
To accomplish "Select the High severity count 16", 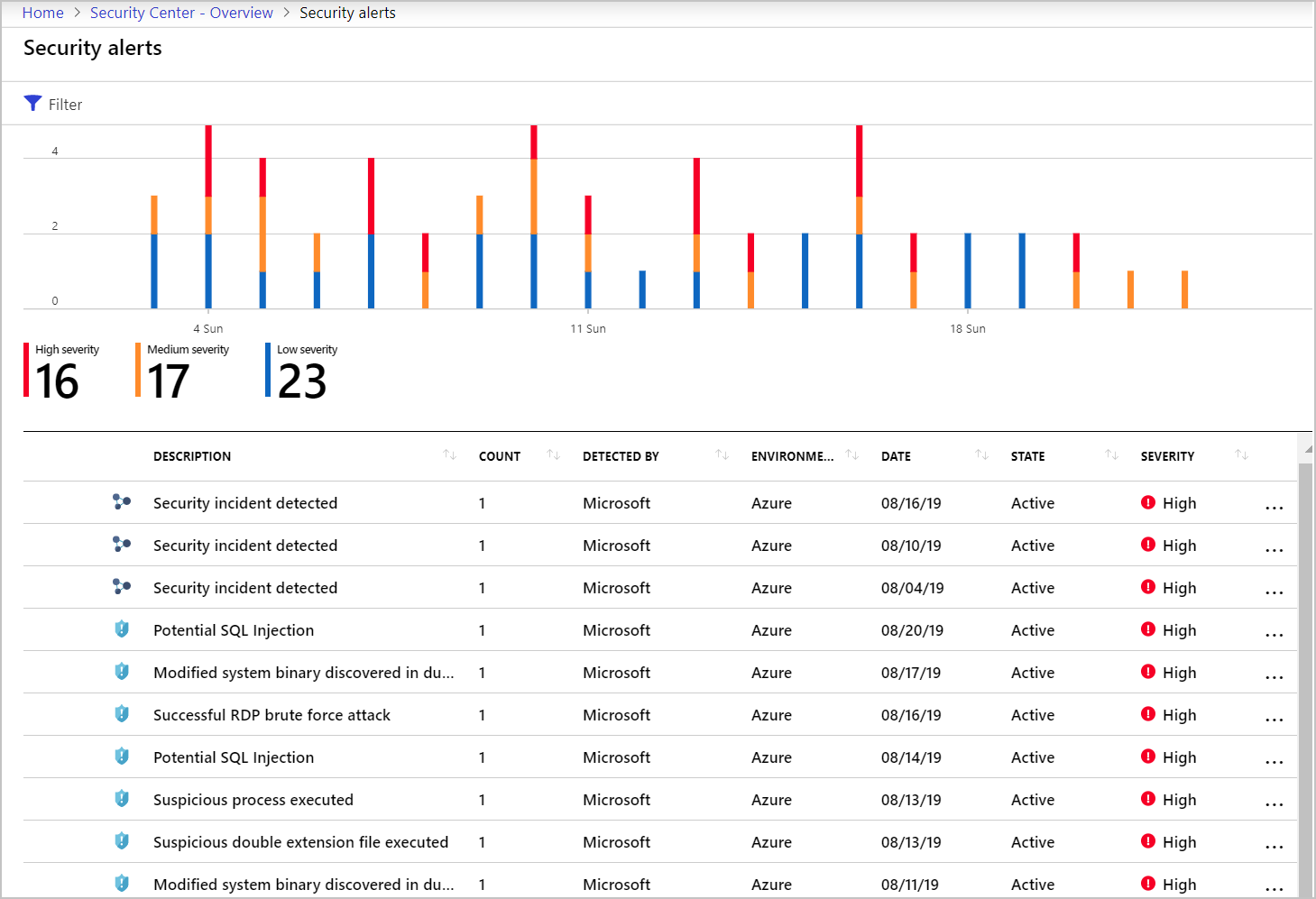I will [58, 381].
